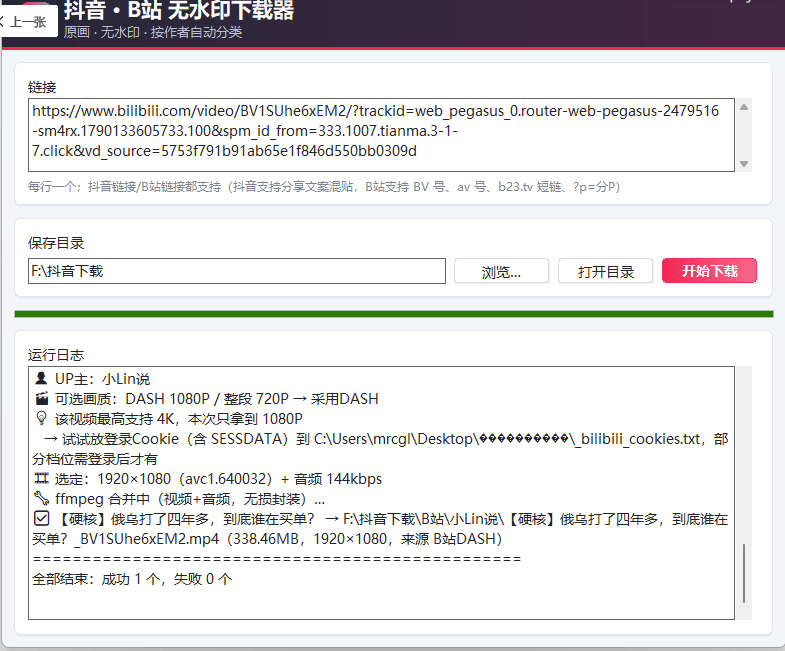The width and height of the screenshot is (785, 651).
Task: Click the log line mentioning bilibili_cookies.txt
Action: pos(380,449)
